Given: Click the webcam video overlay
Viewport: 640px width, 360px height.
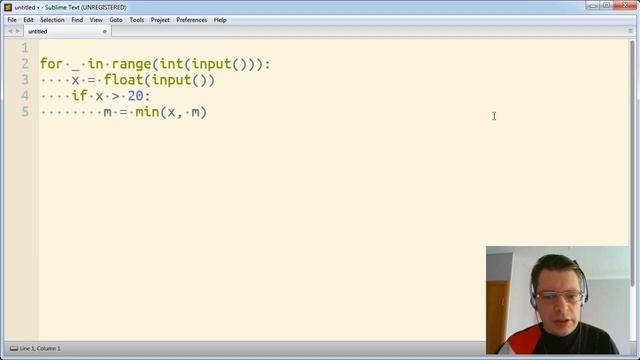Looking at the screenshot, I should 558,300.
